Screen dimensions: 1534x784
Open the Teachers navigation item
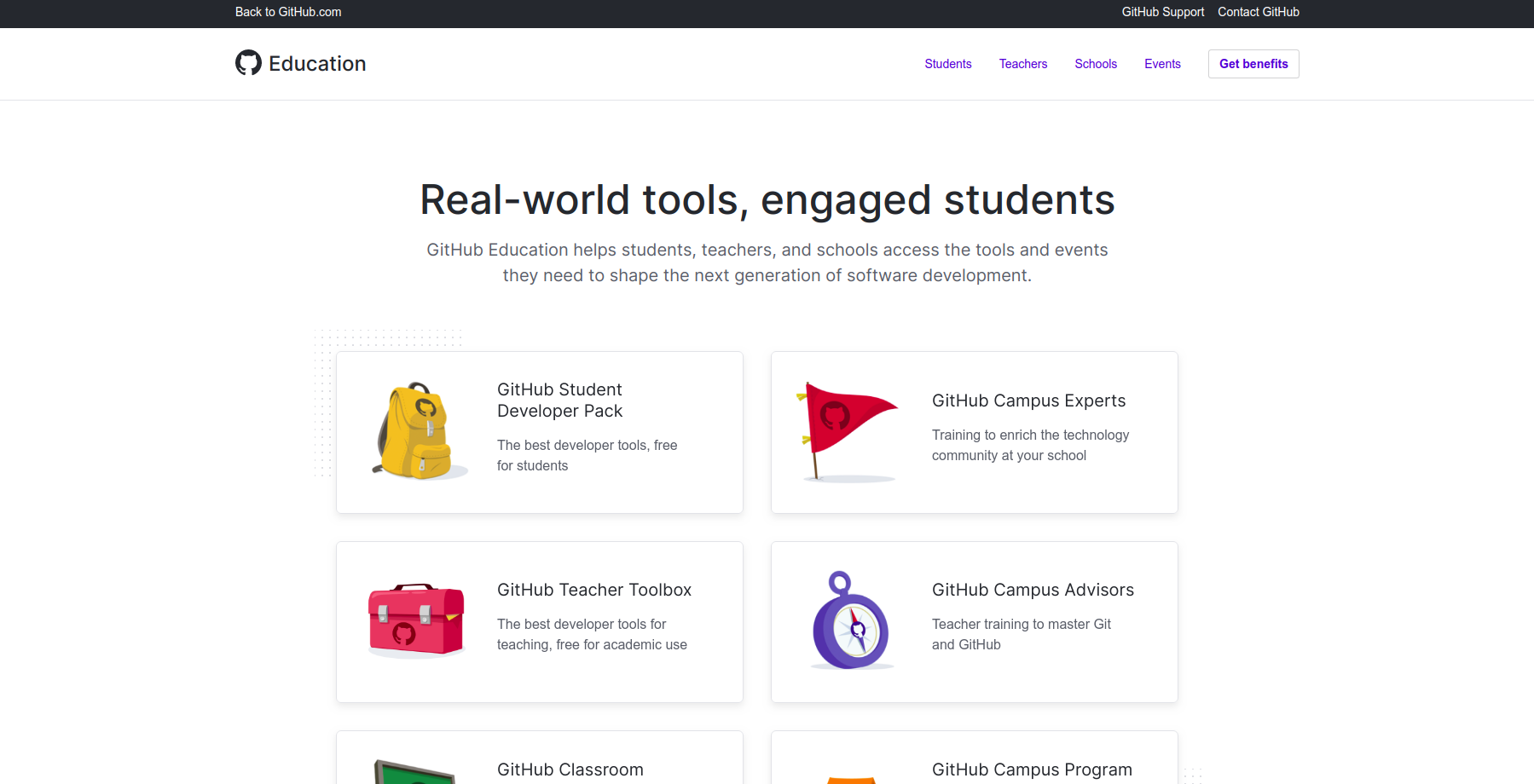pyautogui.click(x=1022, y=64)
